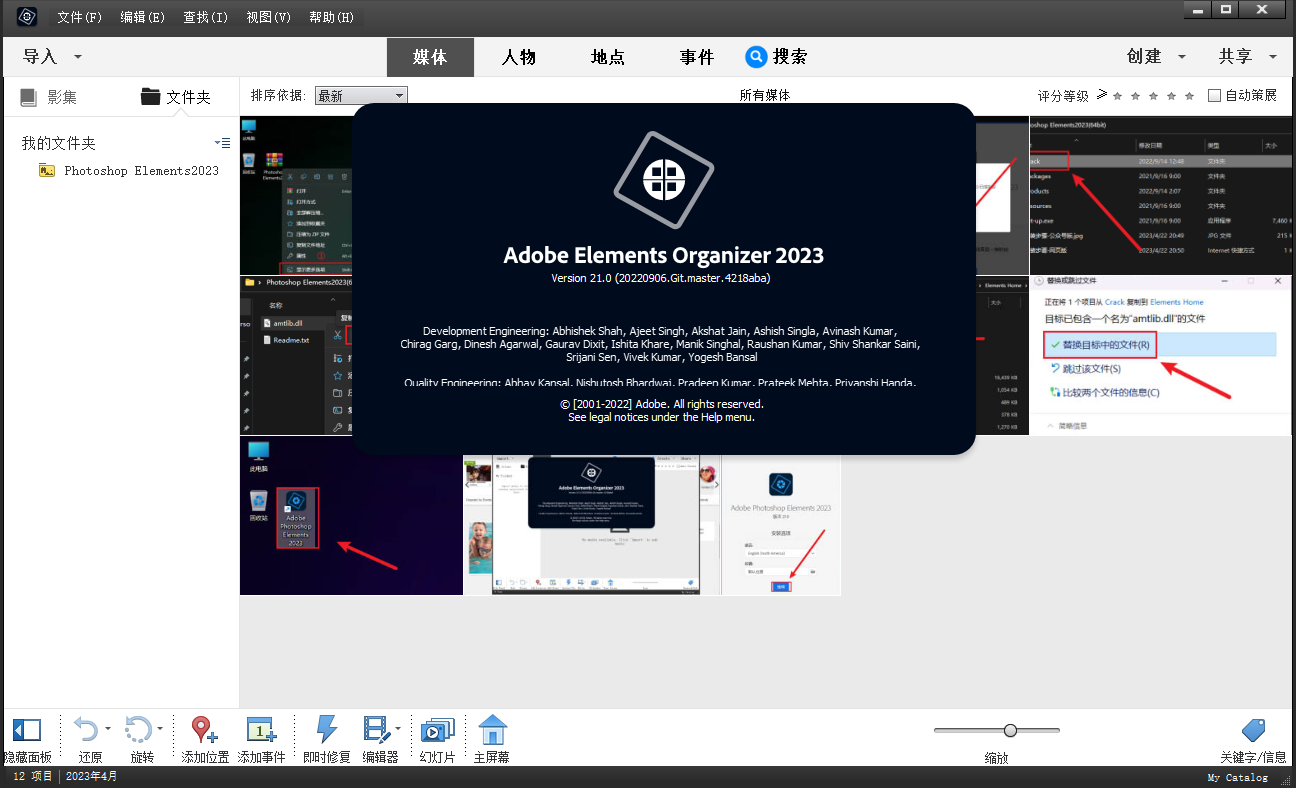Click the 还原 undo icon
1296x788 pixels.
tap(87, 730)
